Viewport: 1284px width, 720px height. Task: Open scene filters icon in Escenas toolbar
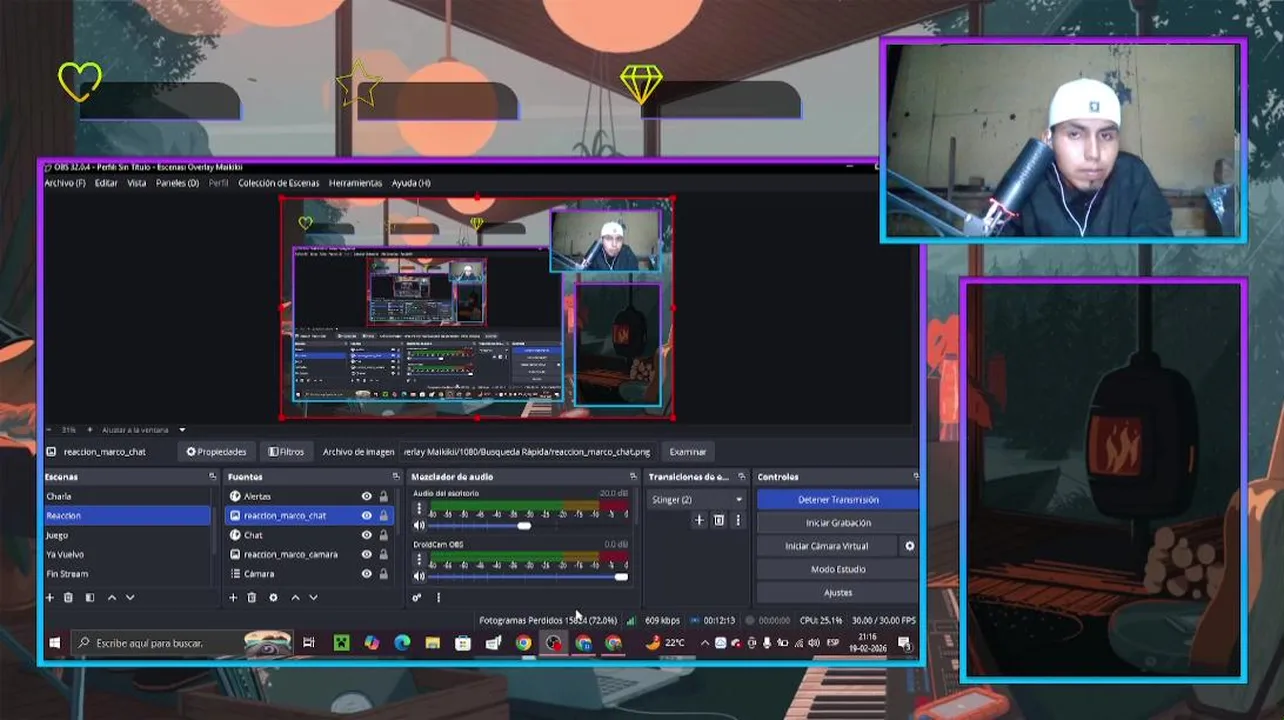coord(89,597)
